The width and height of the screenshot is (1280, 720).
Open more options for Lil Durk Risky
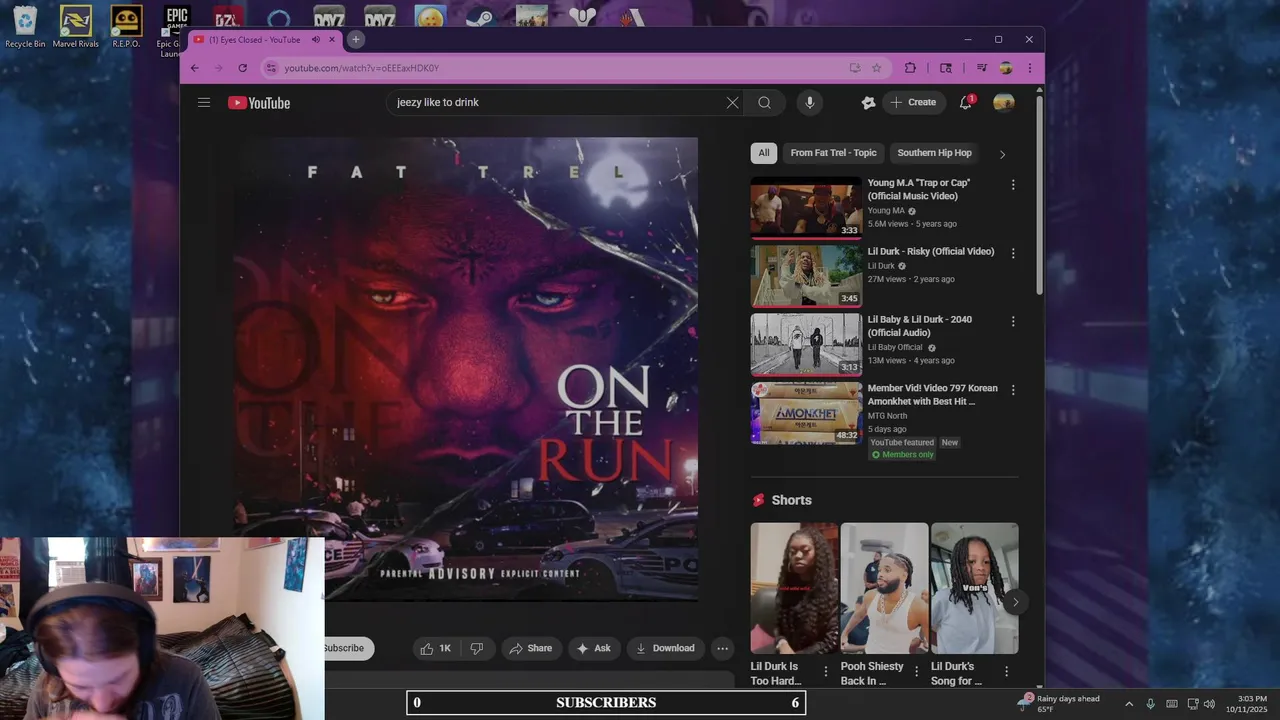[x=1013, y=253]
